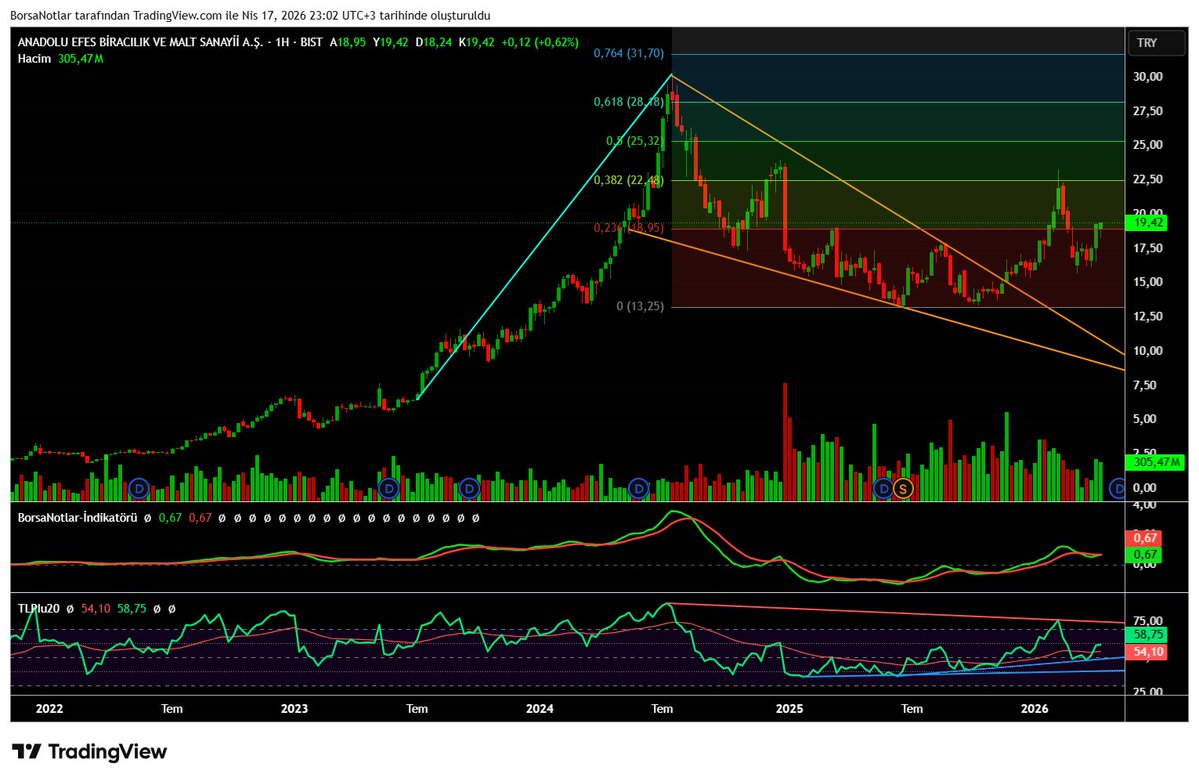Click the 30,00 price axis label
Viewport: 1199px width, 781px height.
coord(1148,76)
